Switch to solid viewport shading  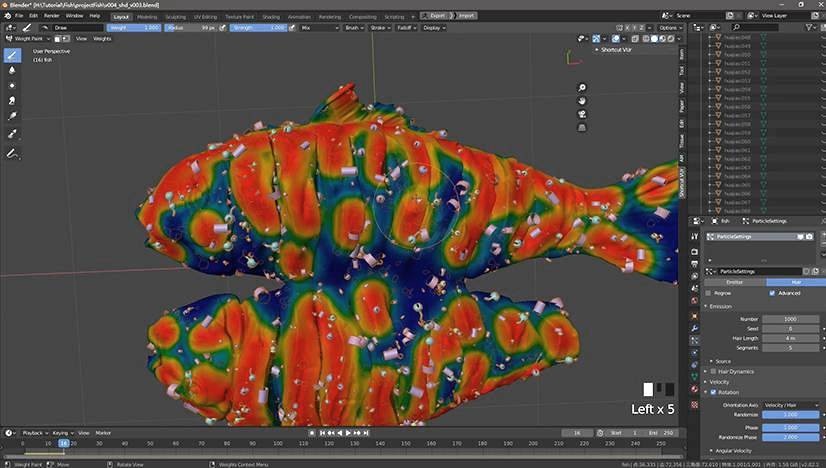coord(654,38)
